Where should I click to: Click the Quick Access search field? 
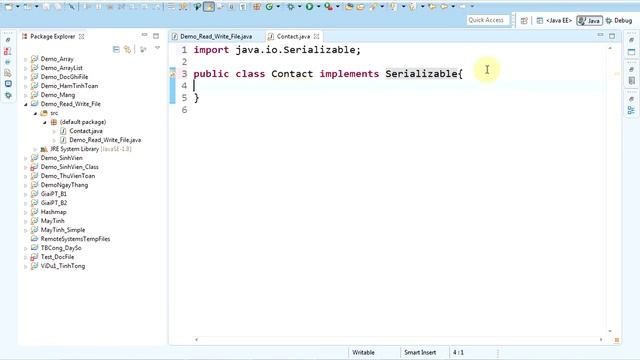pyautogui.click(x=488, y=20)
